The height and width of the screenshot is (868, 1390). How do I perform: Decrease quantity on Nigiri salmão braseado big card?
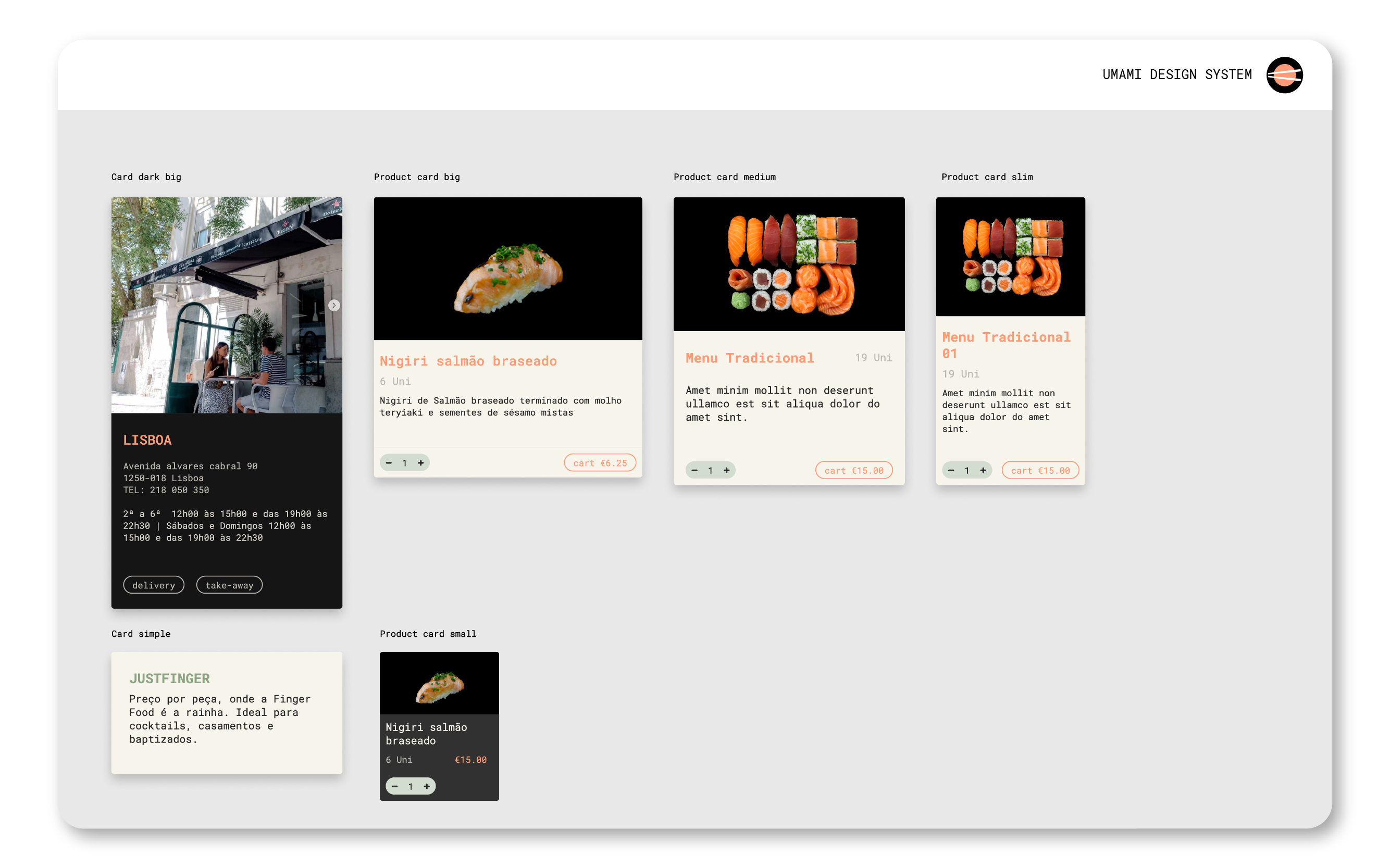(x=389, y=463)
